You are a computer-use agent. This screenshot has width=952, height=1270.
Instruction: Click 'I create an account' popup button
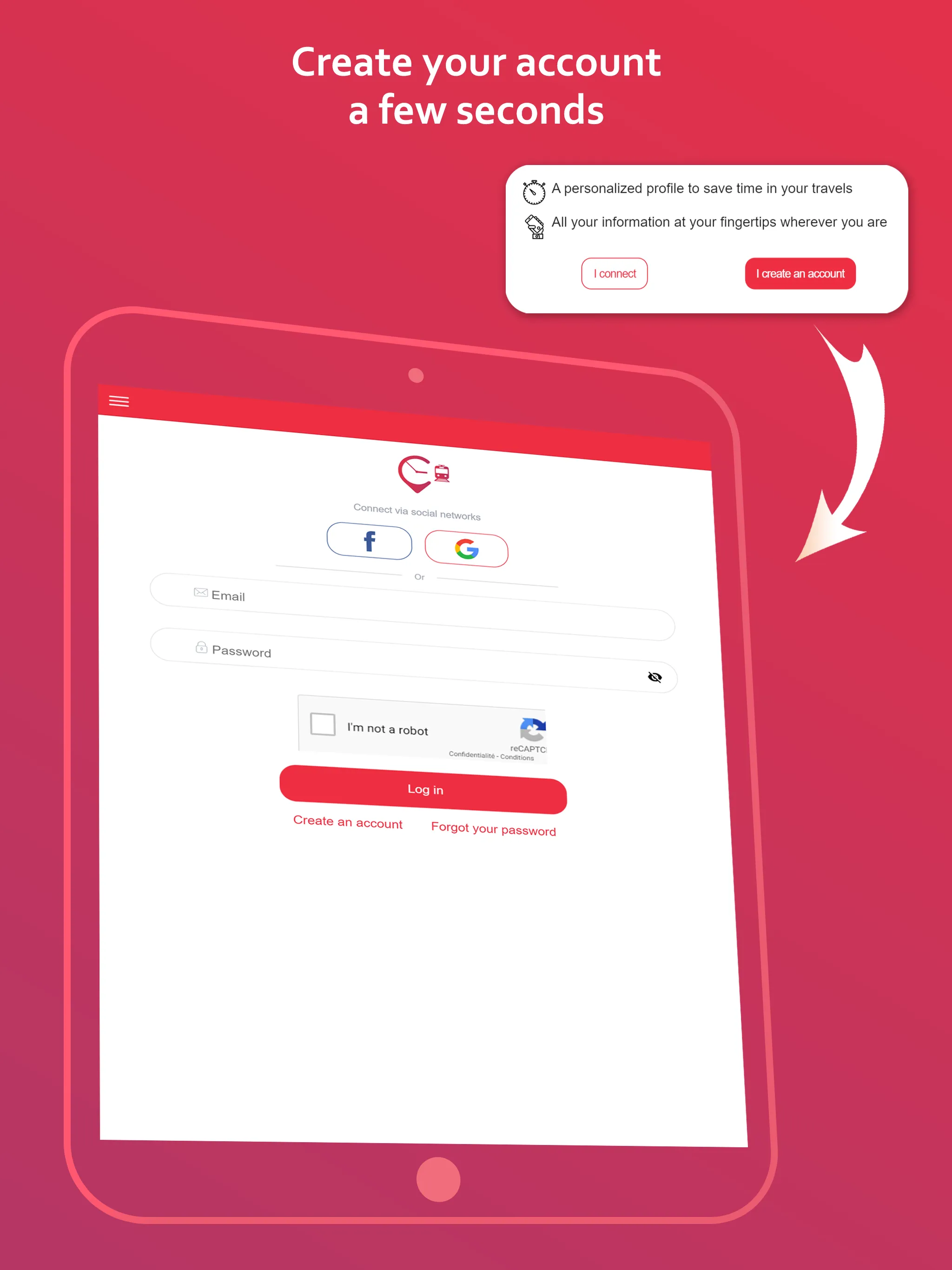(x=801, y=273)
